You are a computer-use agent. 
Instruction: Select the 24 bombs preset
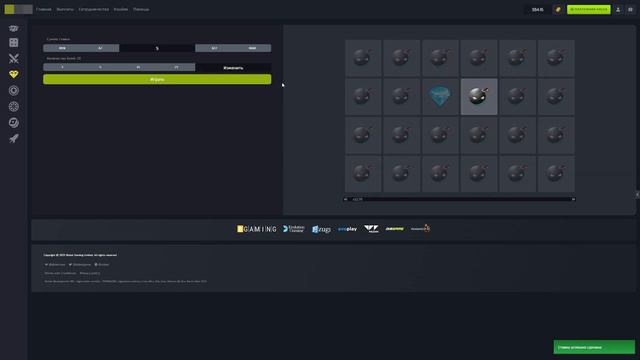tap(176, 67)
